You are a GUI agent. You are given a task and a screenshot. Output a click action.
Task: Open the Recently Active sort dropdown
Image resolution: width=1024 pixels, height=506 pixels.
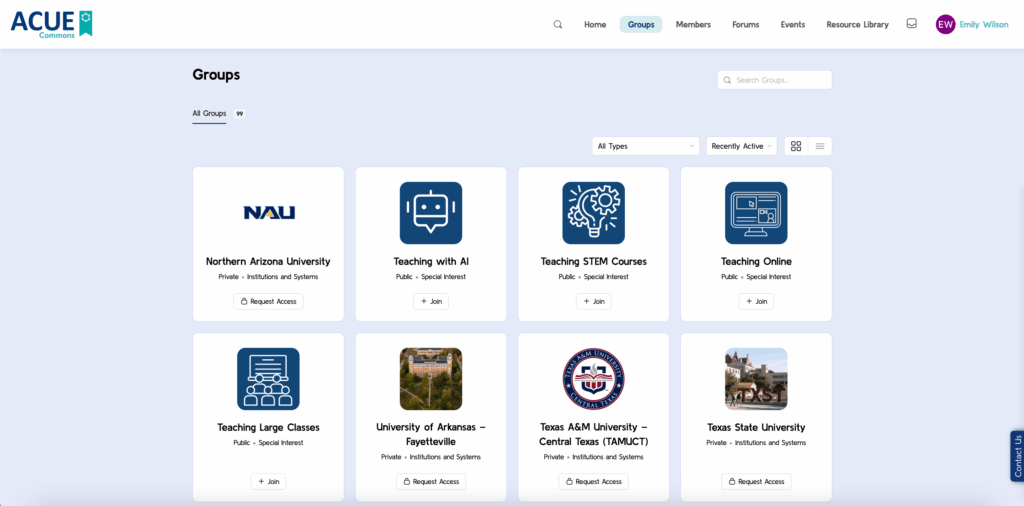pyautogui.click(x=741, y=146)
